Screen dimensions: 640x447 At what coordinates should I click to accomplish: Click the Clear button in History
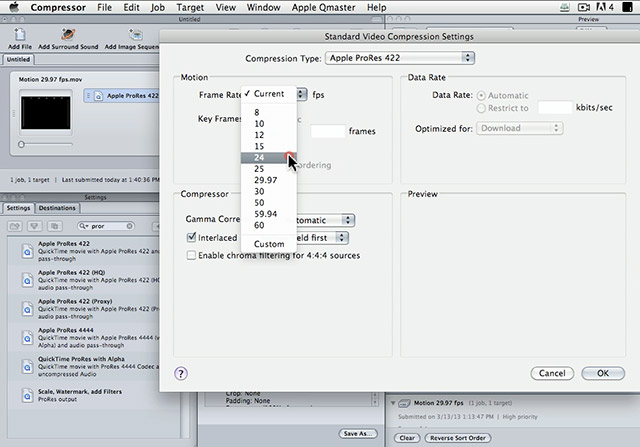tap(407, 438)
